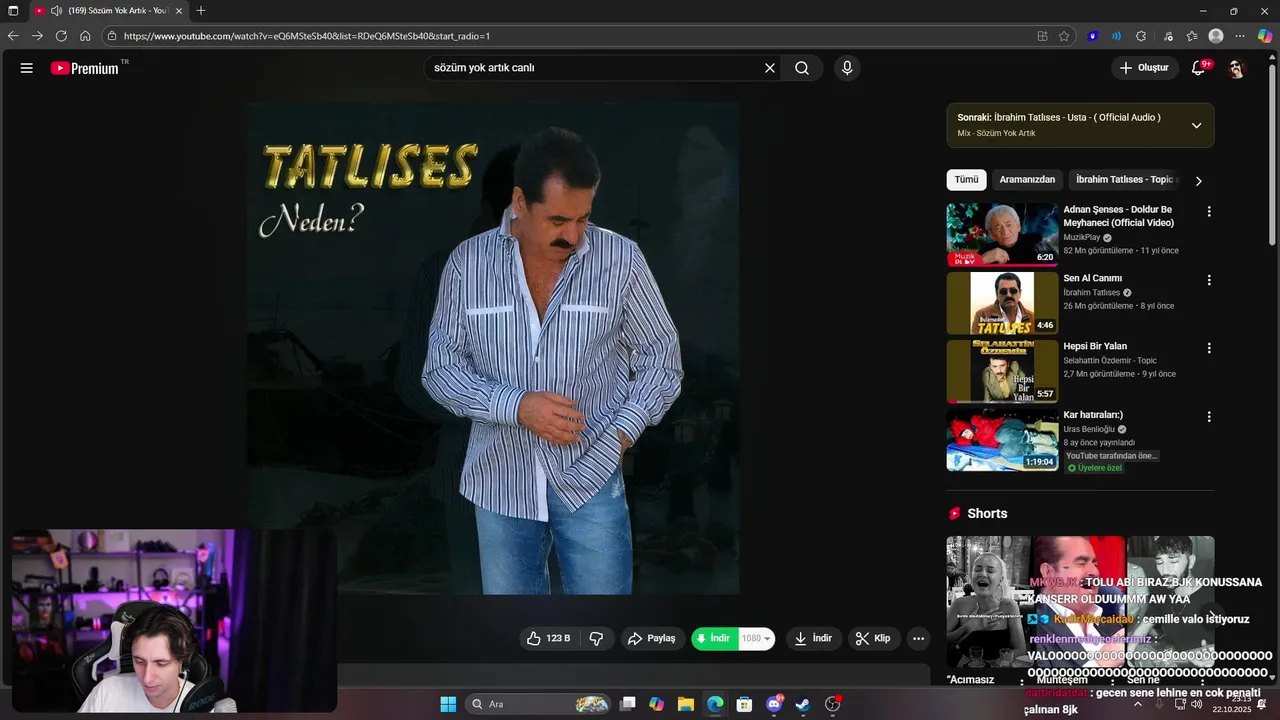Screen dimensions: 1280x720
Task: Open the YouTube account avatar menu
Action: point(1237,68)
